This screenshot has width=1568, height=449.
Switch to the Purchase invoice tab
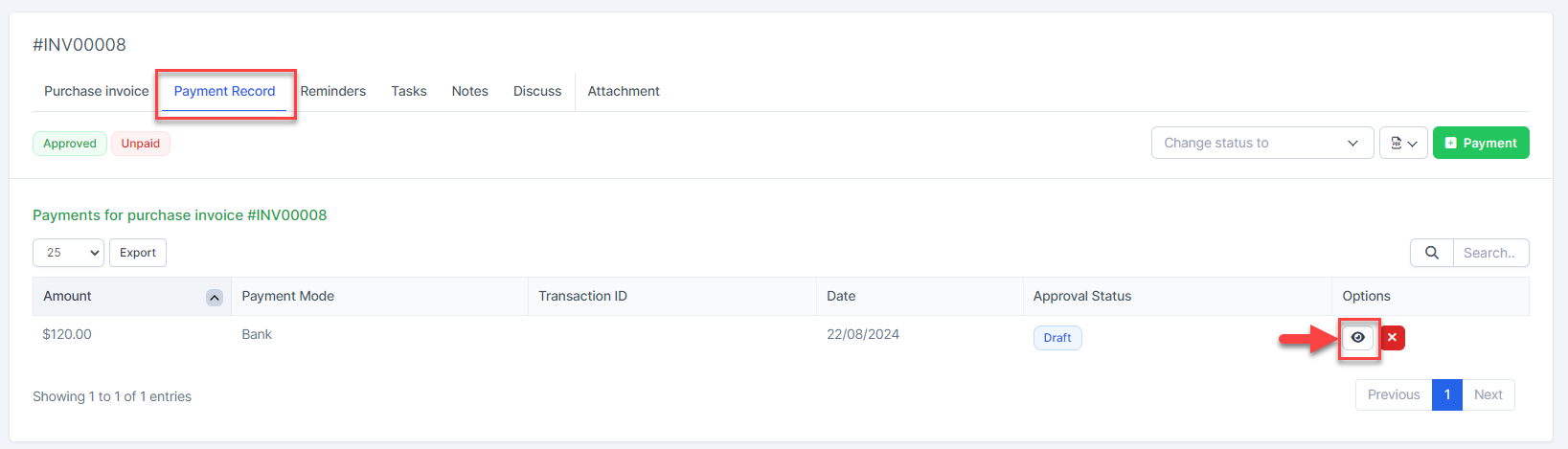point(96,92)
